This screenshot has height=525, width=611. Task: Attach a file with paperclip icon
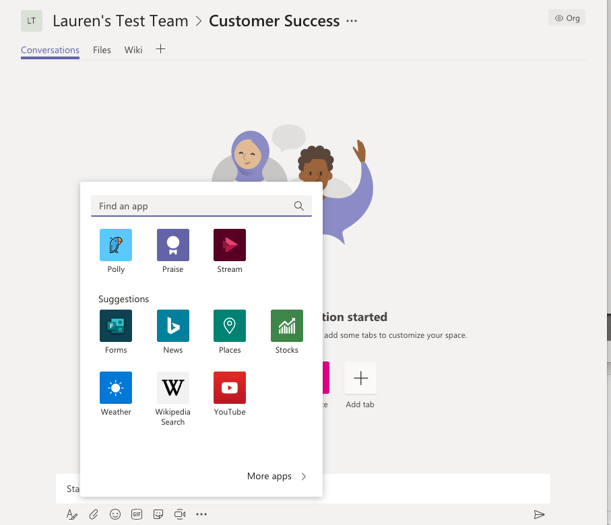click(93, 514)
